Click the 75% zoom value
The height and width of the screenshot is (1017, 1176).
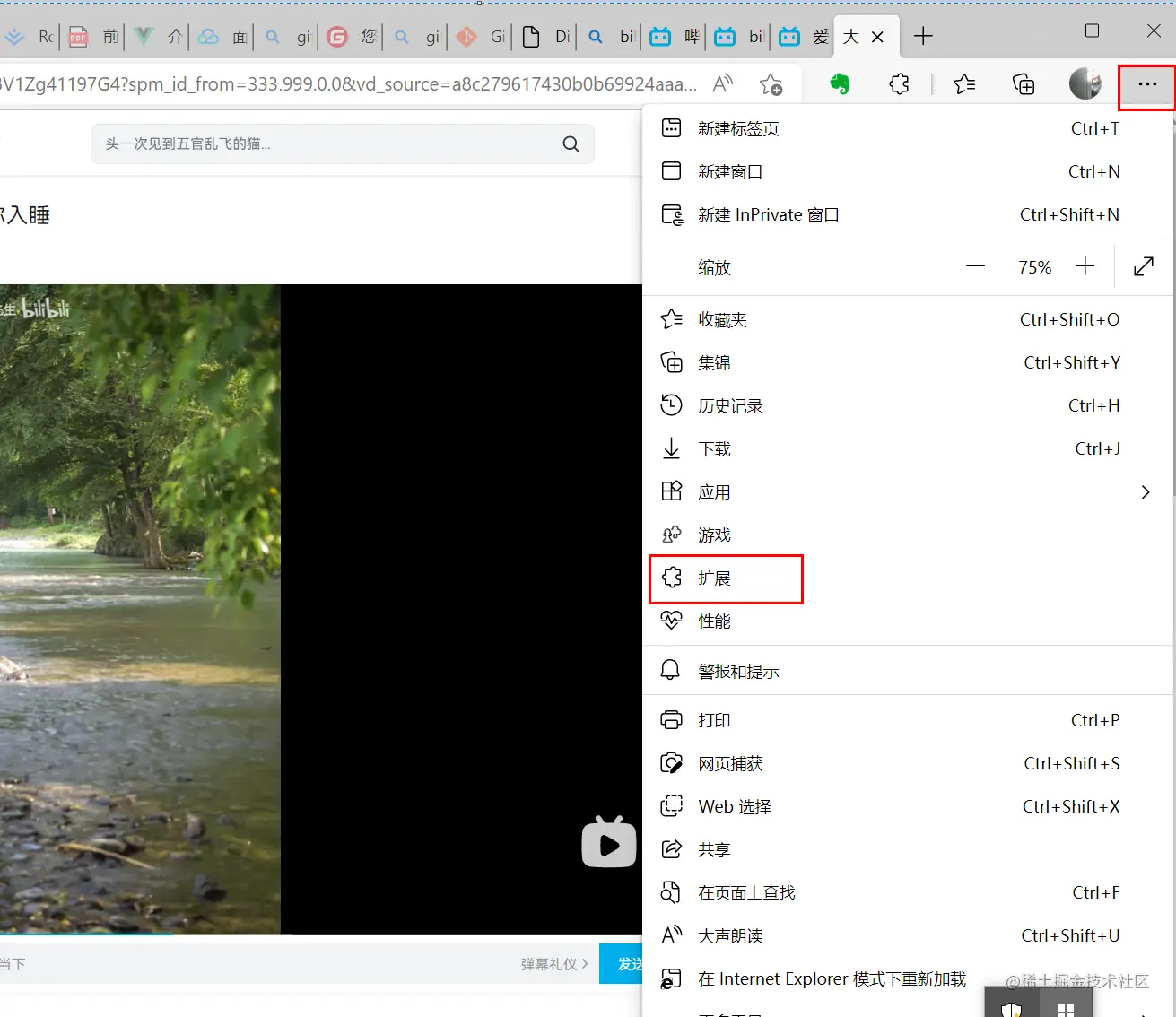[x=1034, y=267]
